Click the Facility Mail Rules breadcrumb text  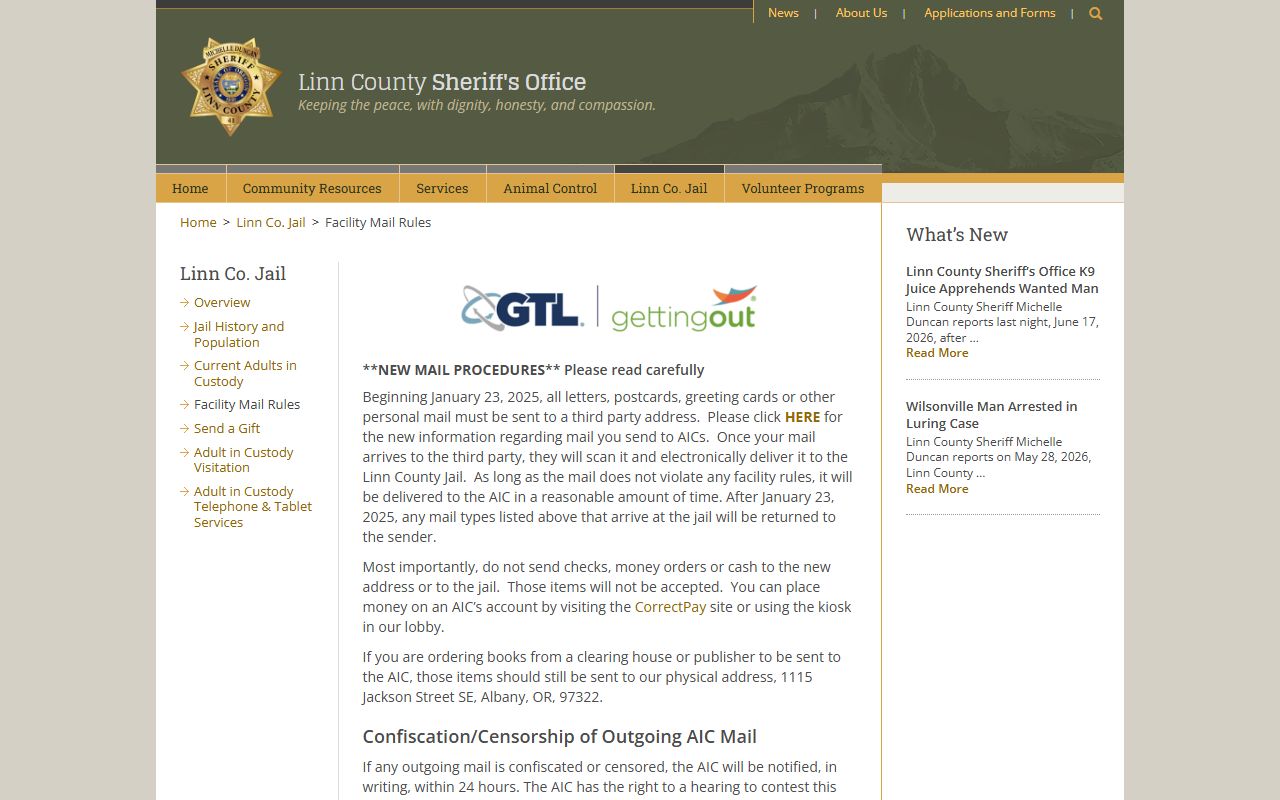click(x=378, y=222)
